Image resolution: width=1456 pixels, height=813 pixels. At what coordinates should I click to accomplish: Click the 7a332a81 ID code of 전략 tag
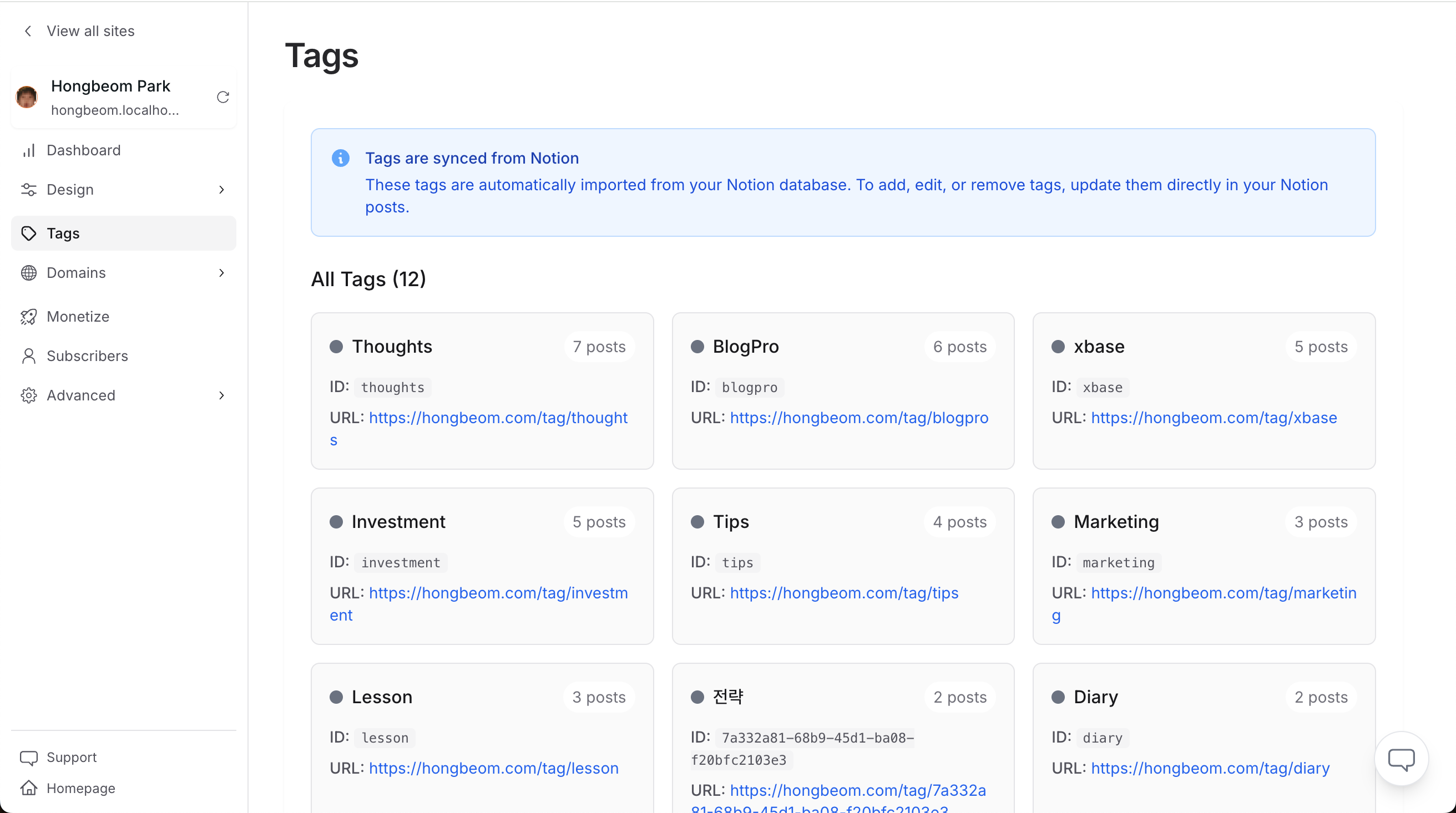(802, 749)
